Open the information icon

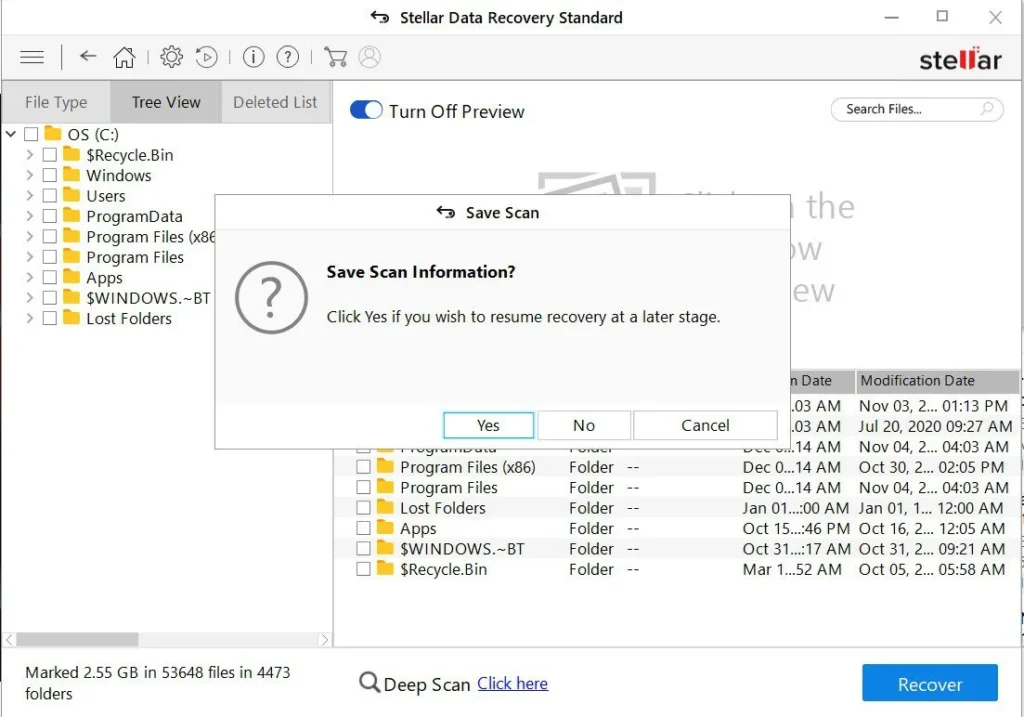point(253,57)
